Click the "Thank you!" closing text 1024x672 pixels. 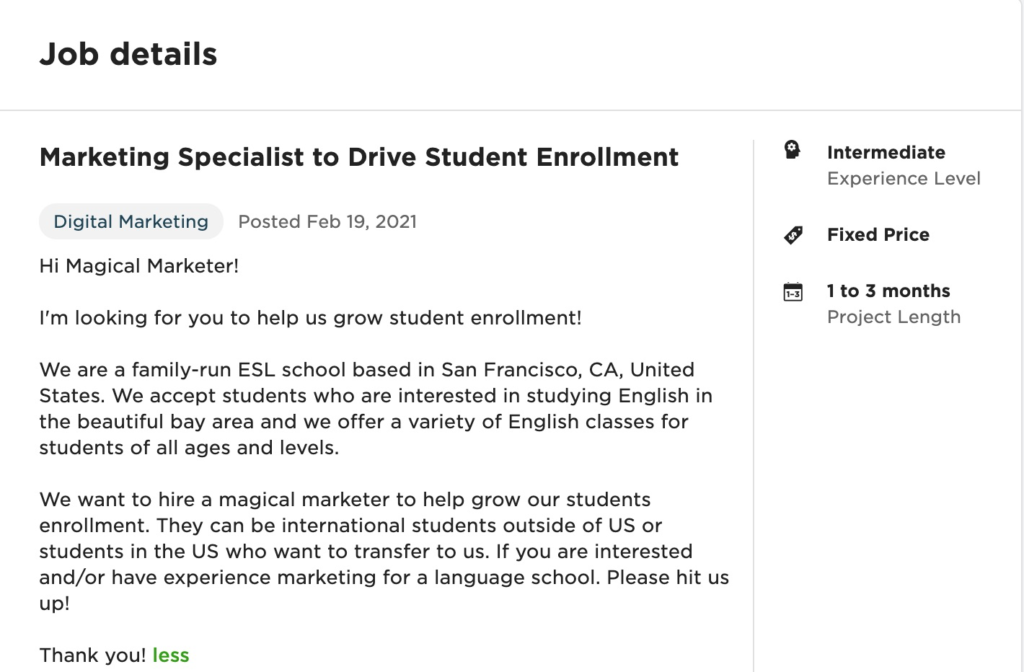click(92, 656)
